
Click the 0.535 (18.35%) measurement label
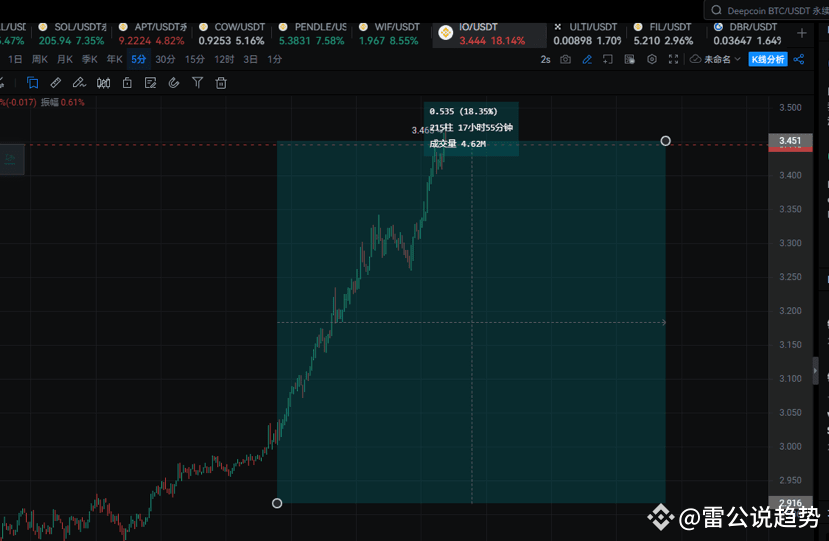coord(463,111)
